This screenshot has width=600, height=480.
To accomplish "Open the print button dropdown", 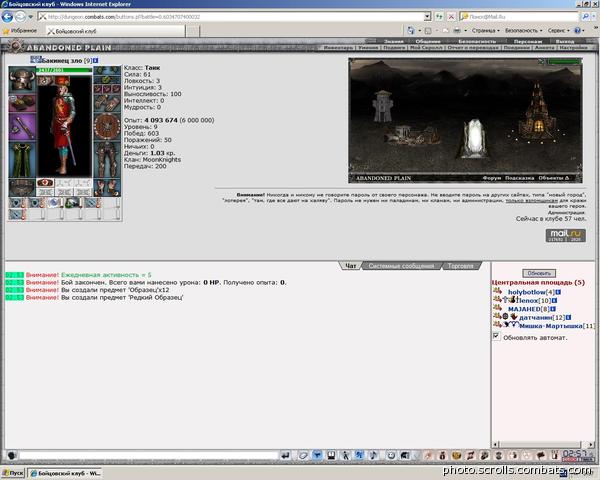I will pos(465,30).
